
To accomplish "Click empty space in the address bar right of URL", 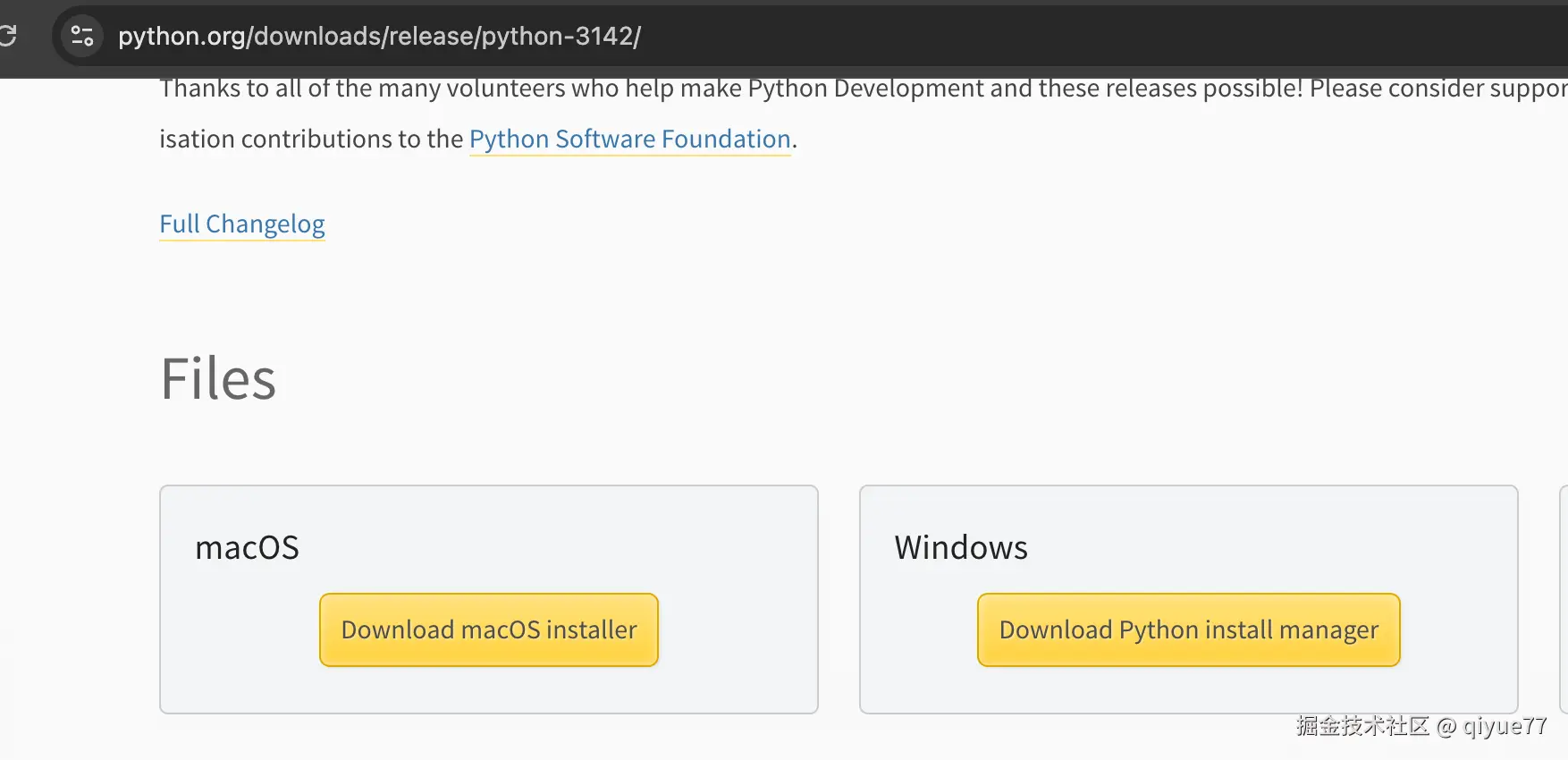I will tap(1073, 36).
